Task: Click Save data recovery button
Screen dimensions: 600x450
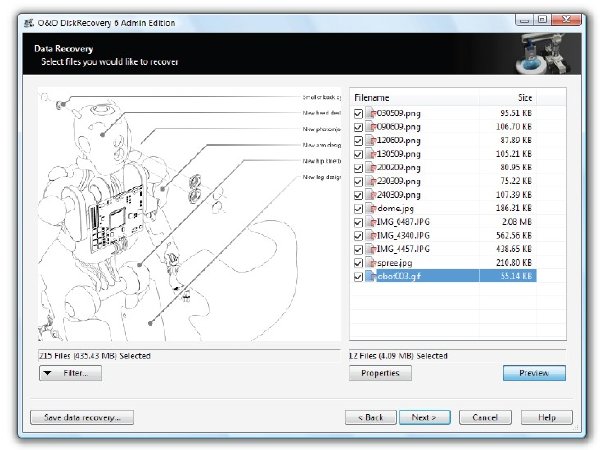Action: (82, 417)
